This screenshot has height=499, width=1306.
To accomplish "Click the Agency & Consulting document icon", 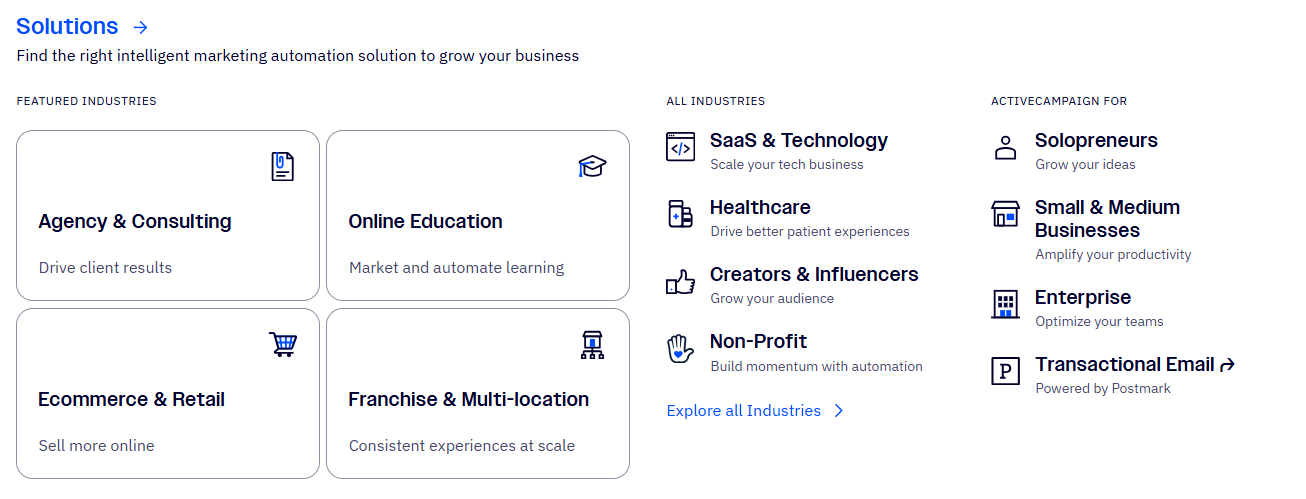I will click(283, 167).
